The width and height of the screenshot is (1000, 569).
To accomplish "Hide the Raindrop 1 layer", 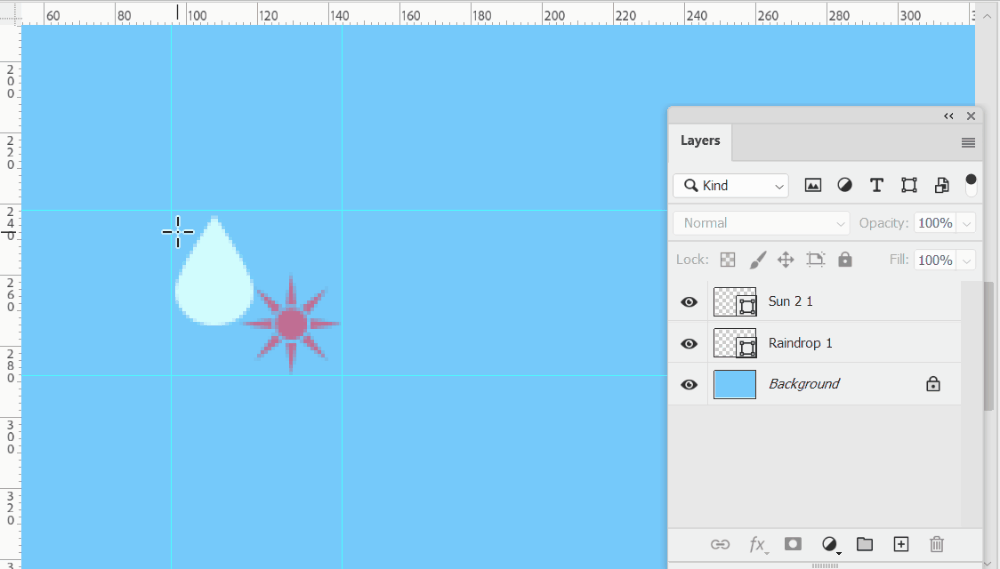I will [689, 344].
